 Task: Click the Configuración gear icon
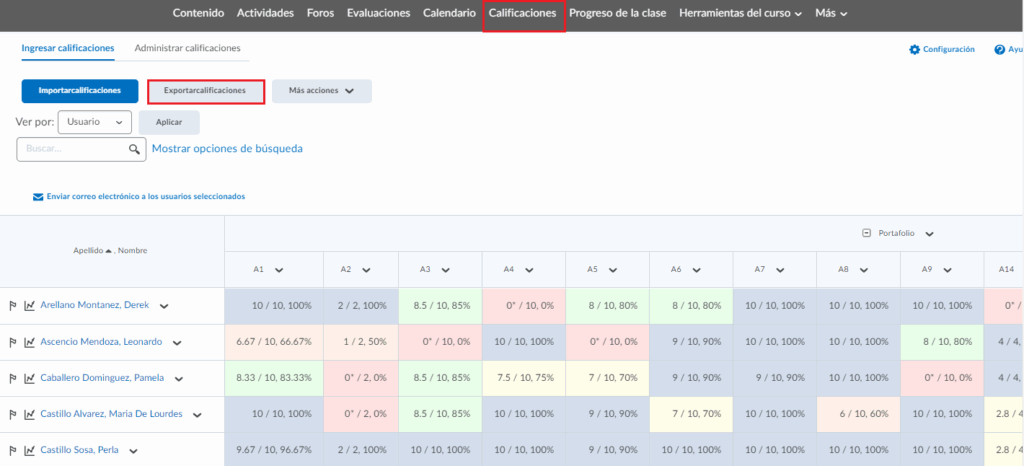(x=914, y=49)
